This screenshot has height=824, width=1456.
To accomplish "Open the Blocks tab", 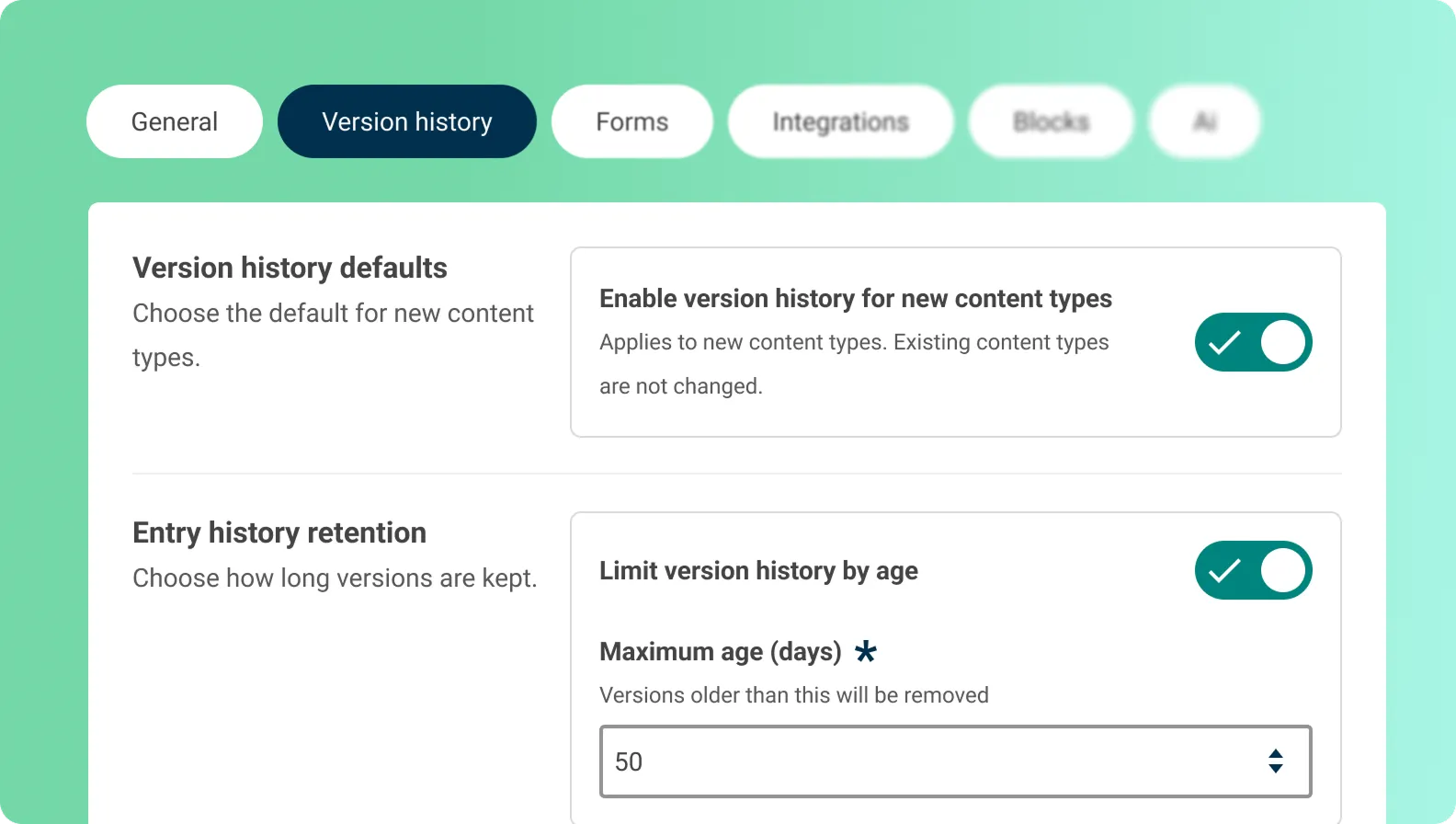I will click(1052, 121).
